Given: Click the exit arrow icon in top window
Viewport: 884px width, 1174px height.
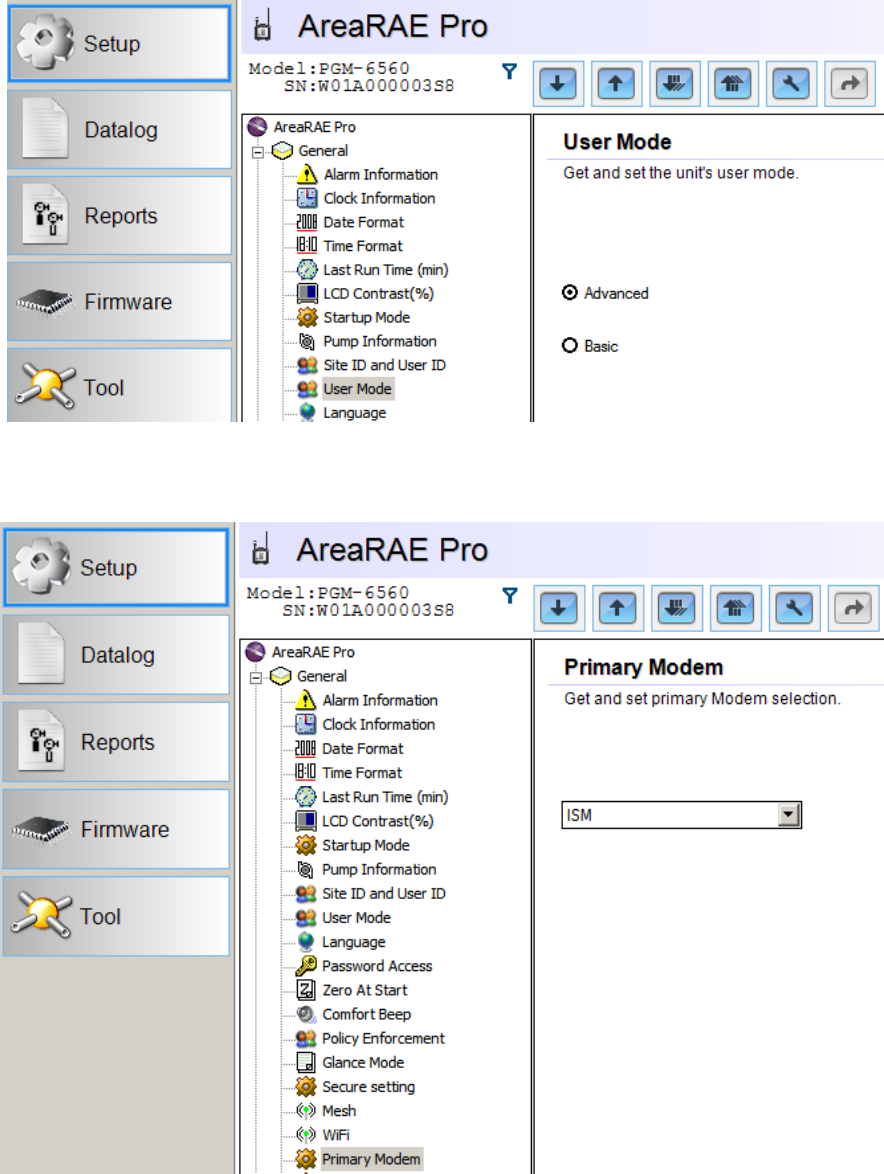Looking at the screenshot, I should (850, 84).
